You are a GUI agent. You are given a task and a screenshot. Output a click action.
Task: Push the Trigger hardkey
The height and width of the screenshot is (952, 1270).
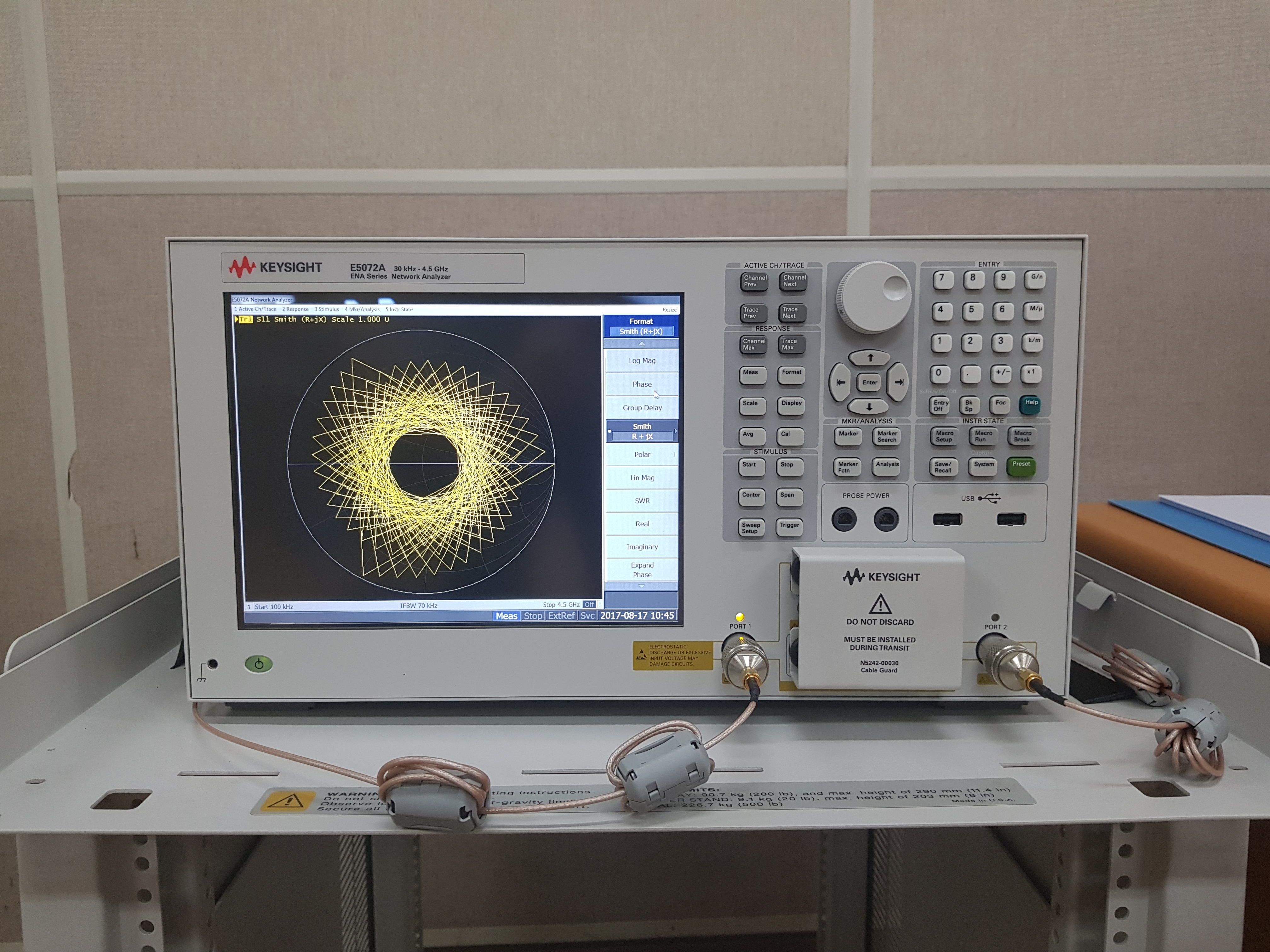789,527
